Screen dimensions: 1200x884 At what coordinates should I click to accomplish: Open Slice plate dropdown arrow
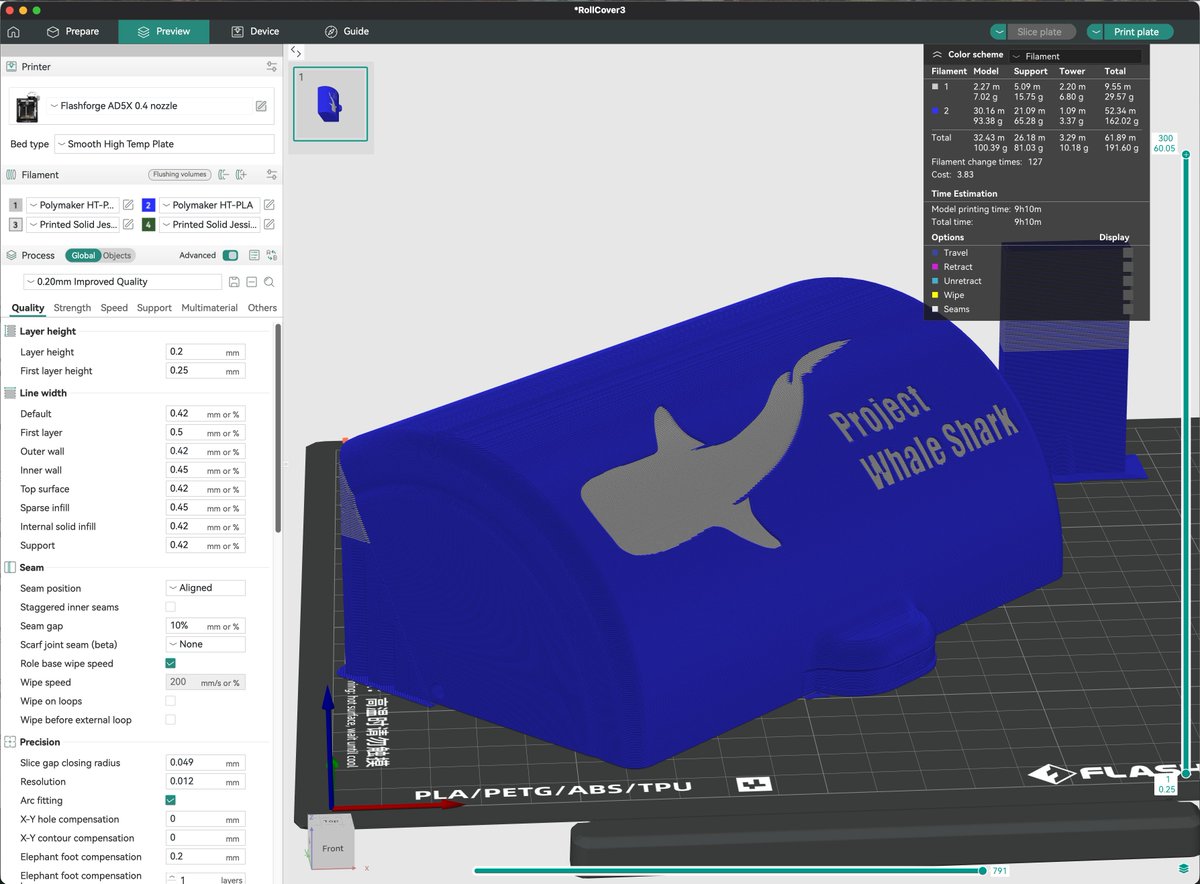click(997, 32)
